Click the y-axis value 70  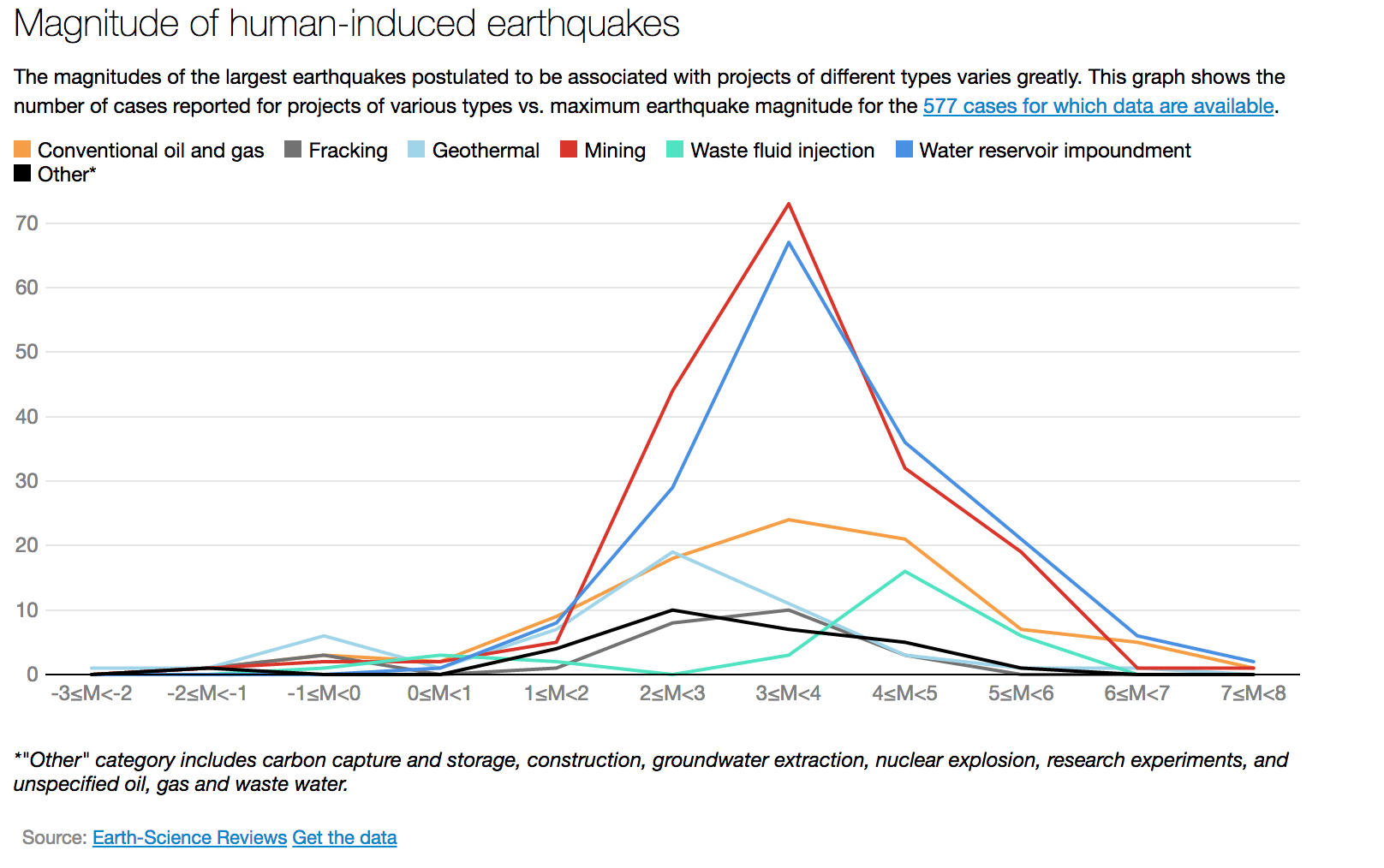pyautogui.click(x=27, y=223)
